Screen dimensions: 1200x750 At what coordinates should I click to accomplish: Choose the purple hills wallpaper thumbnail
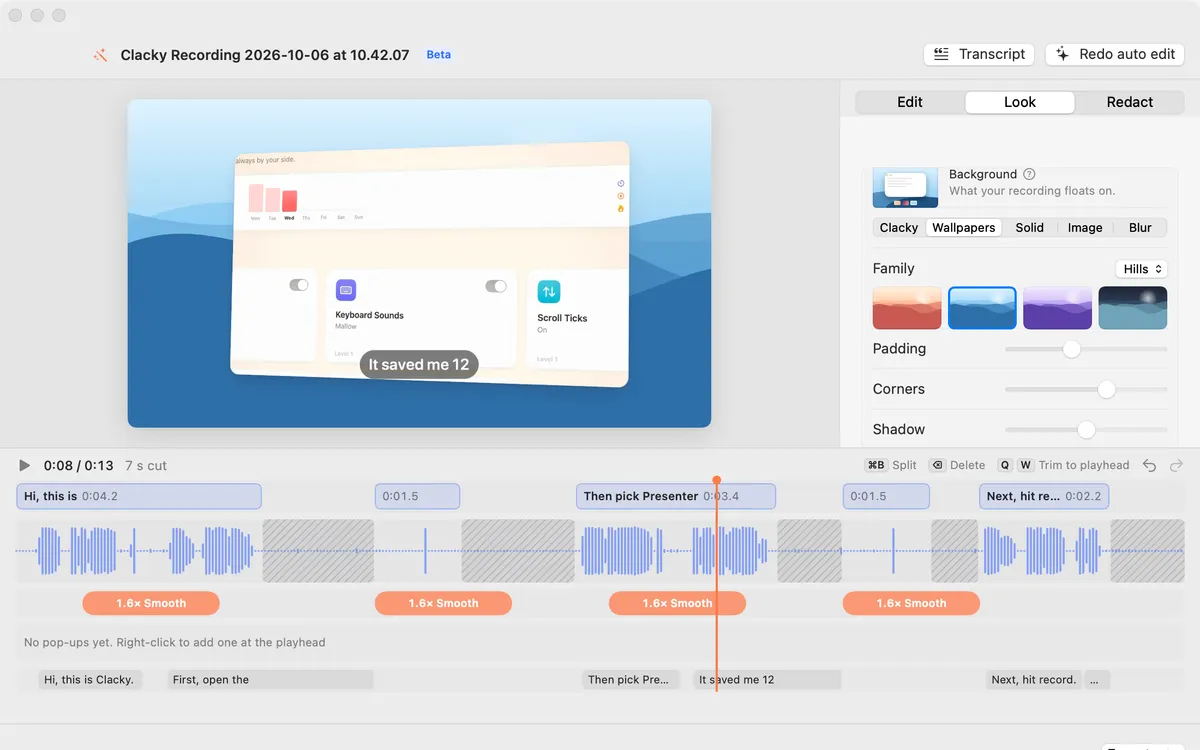point(1057,308)
